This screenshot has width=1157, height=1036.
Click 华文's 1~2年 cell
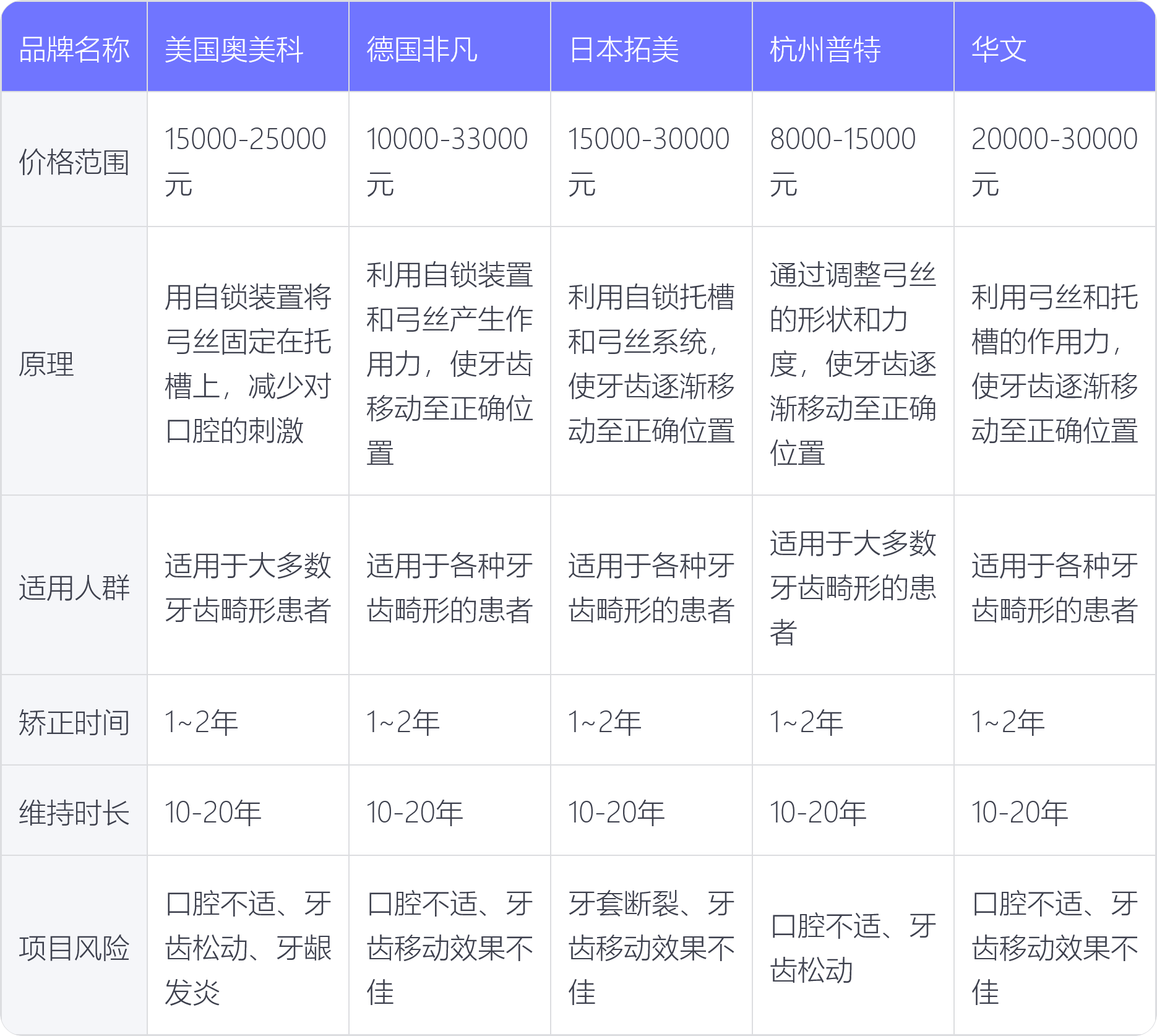coord(1054,720)
